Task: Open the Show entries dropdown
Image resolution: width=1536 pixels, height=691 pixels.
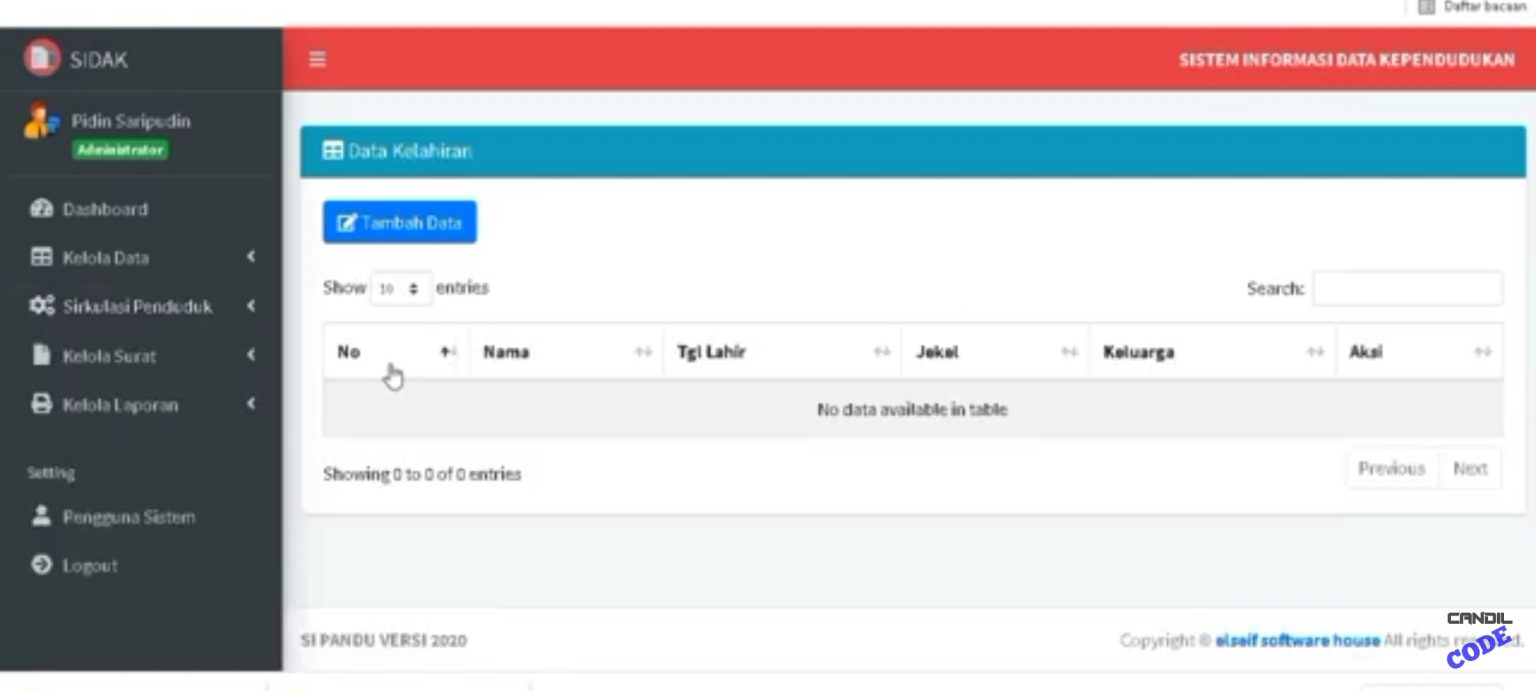Action: click(401, 288)
